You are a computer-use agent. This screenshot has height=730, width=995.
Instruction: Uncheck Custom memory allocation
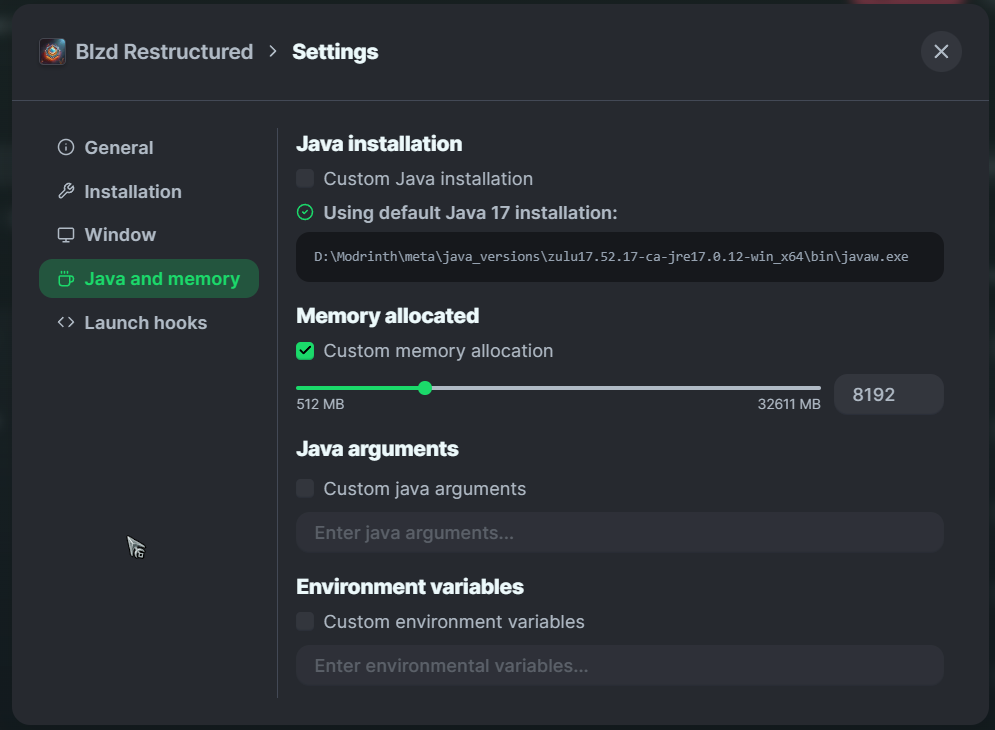tap(305, 351)
